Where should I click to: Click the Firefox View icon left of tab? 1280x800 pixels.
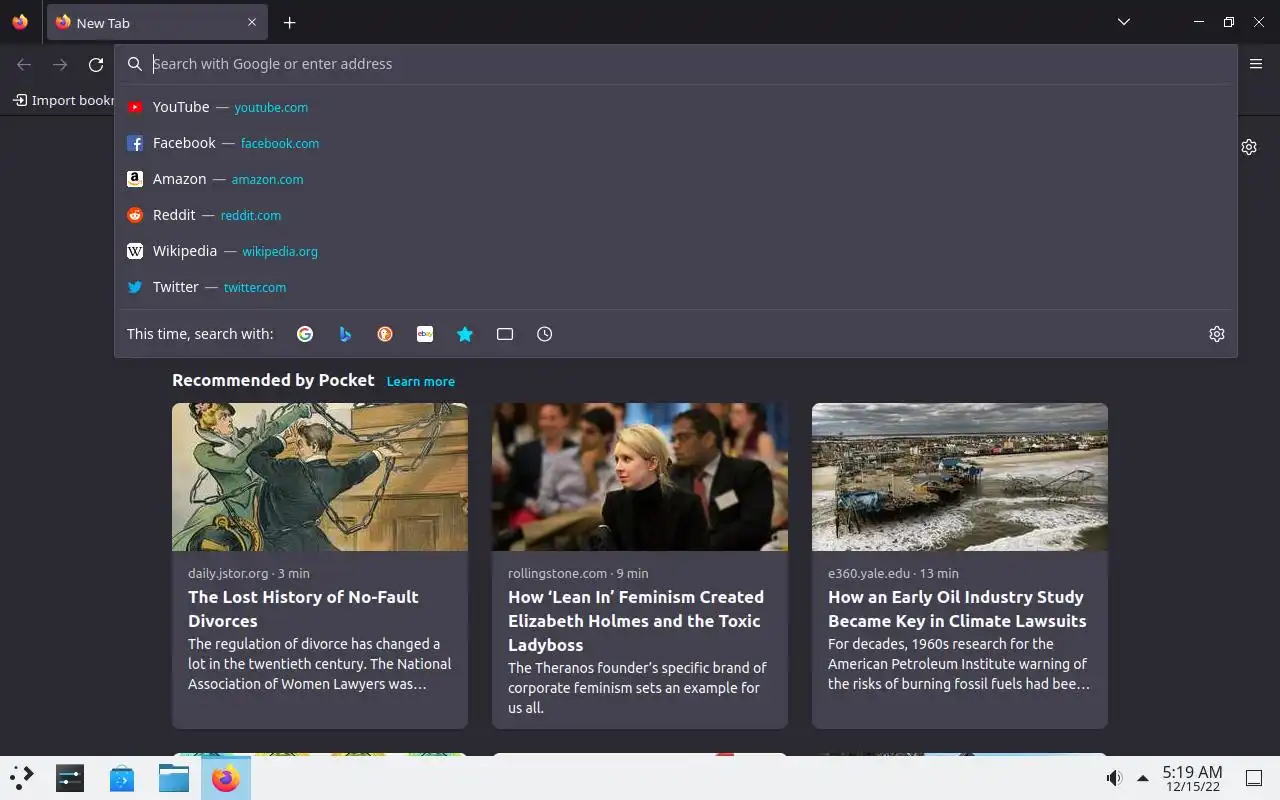tap(20, 22)
